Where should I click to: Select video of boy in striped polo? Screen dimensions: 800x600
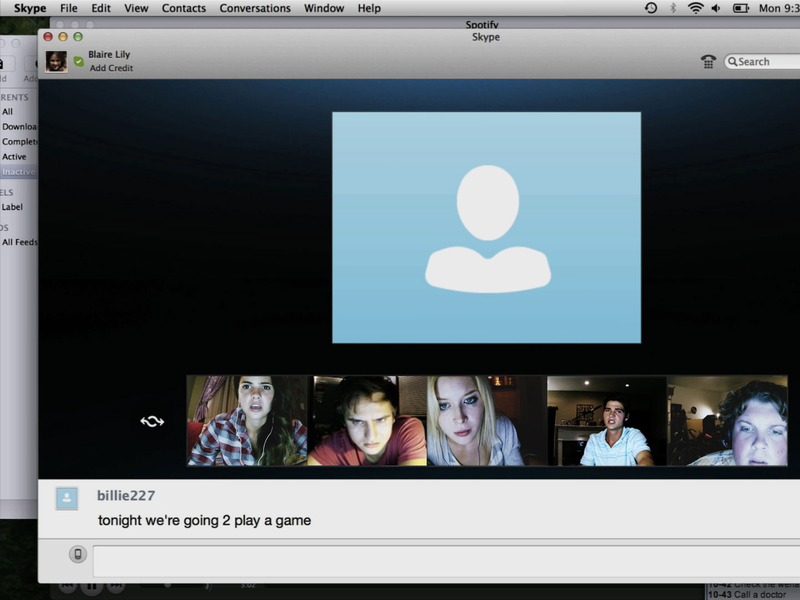point(607,420)
